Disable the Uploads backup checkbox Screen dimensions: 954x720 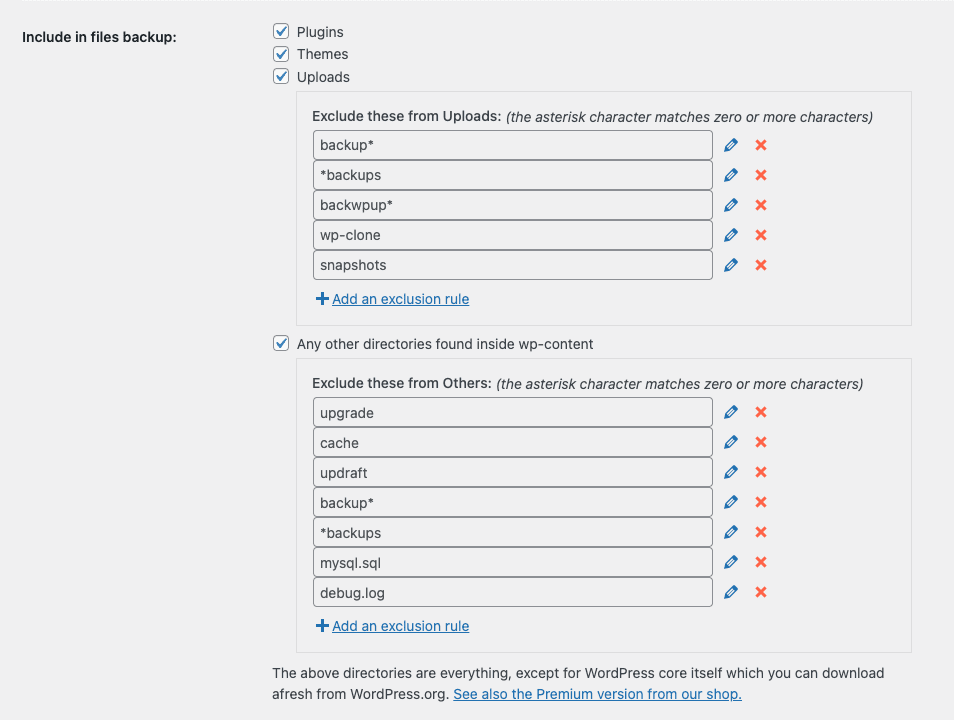click(281, 76)
